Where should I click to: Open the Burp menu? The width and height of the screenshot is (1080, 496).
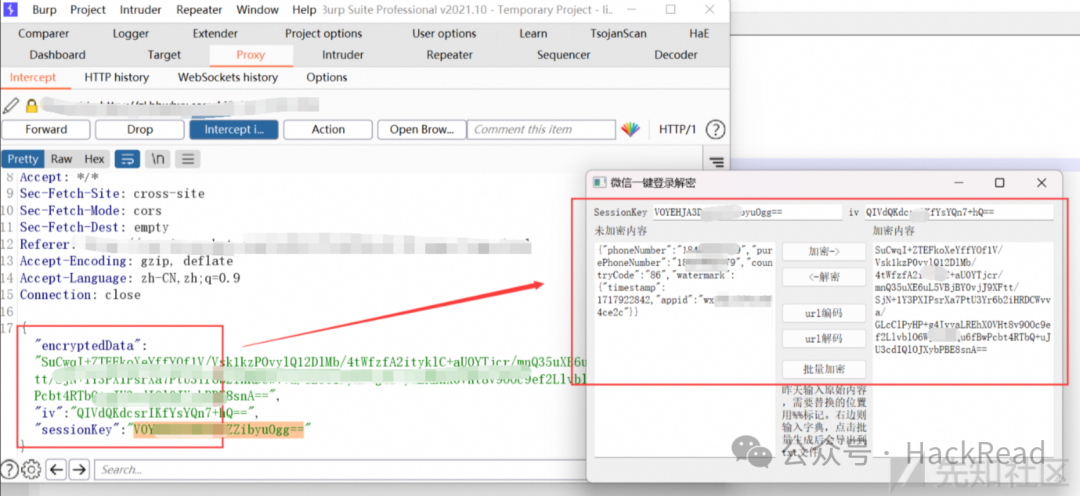44,10
